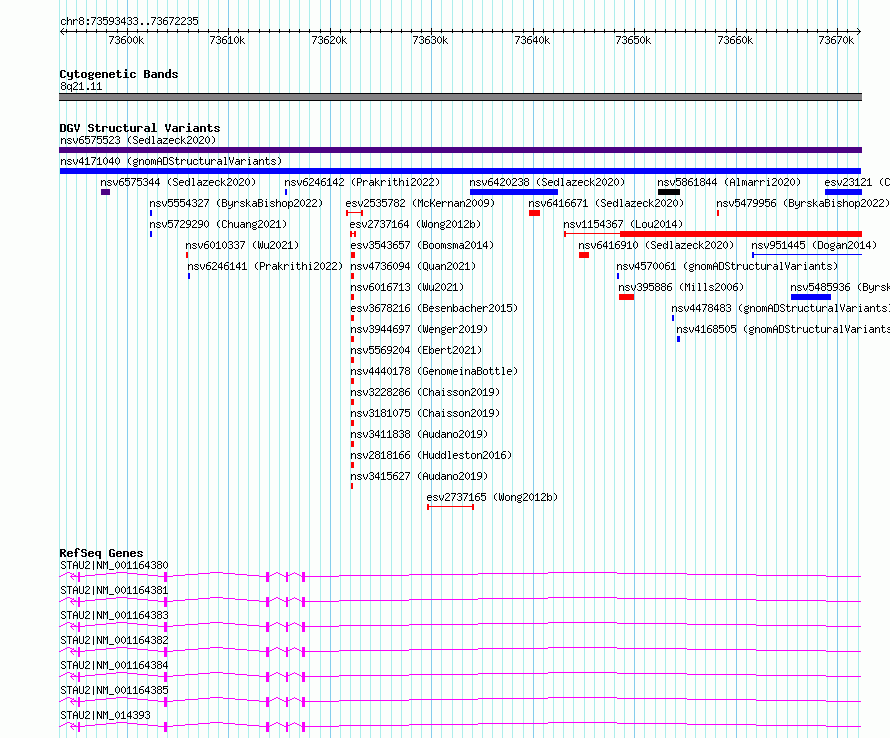Click the red nsv395886 (Mills2006) bar
The height and width of the screenshot is (738, 890).
626,297
